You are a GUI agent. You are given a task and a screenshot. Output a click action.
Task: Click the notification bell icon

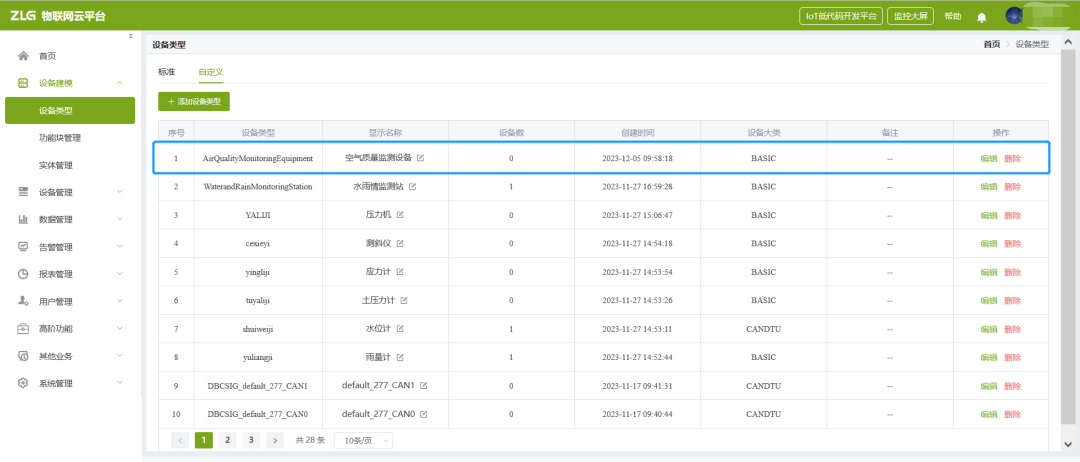pos(982,17)
